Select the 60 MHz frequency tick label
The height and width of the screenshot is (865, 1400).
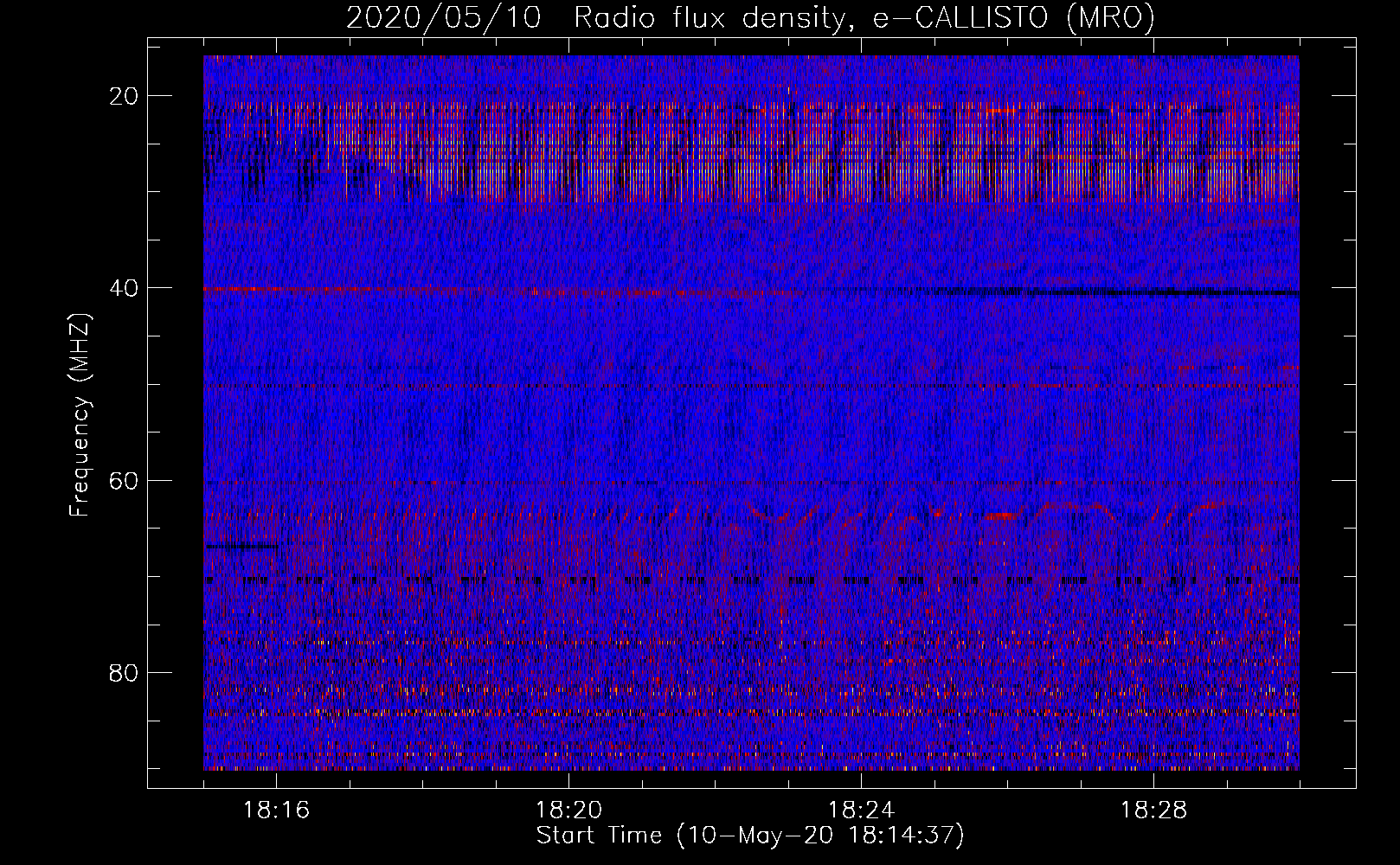coord(125,481)
